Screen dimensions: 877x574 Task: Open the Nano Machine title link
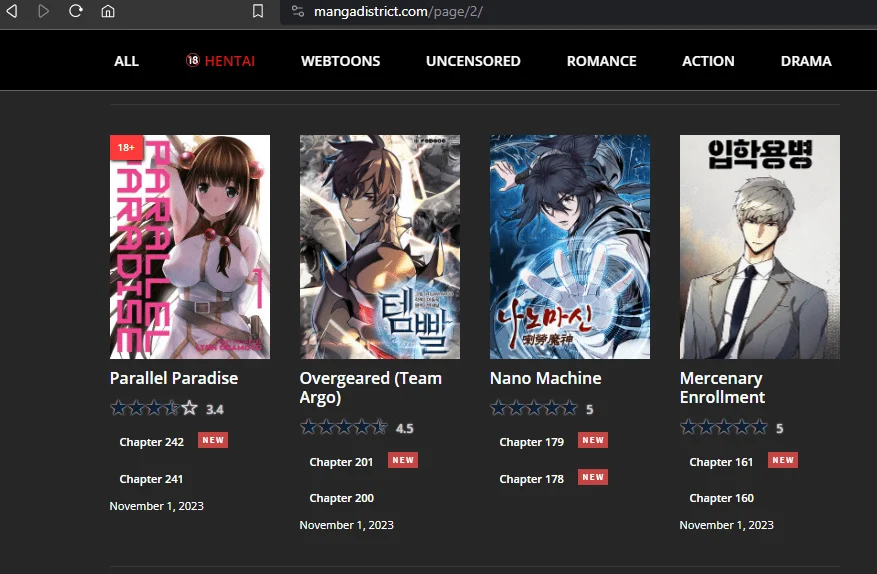pos(545,378)
